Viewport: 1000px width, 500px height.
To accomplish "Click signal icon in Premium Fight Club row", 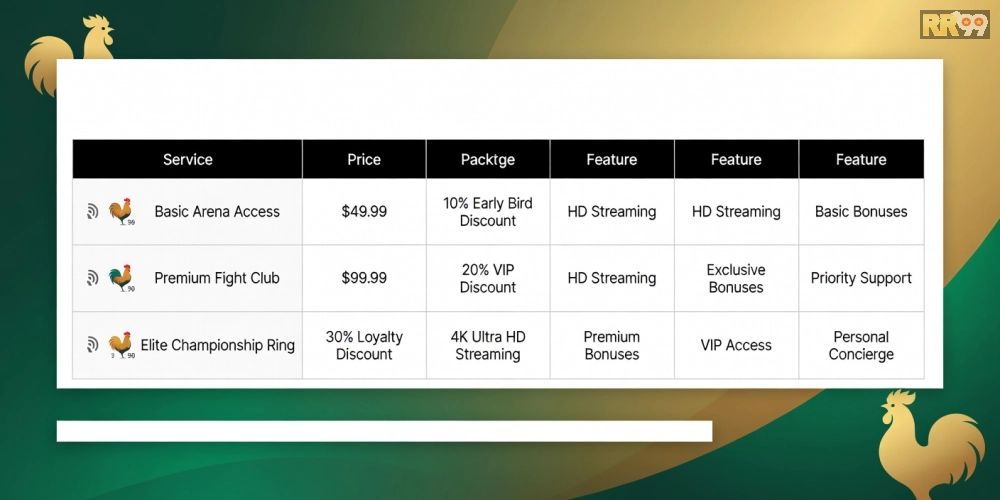I will pos(92,278).
